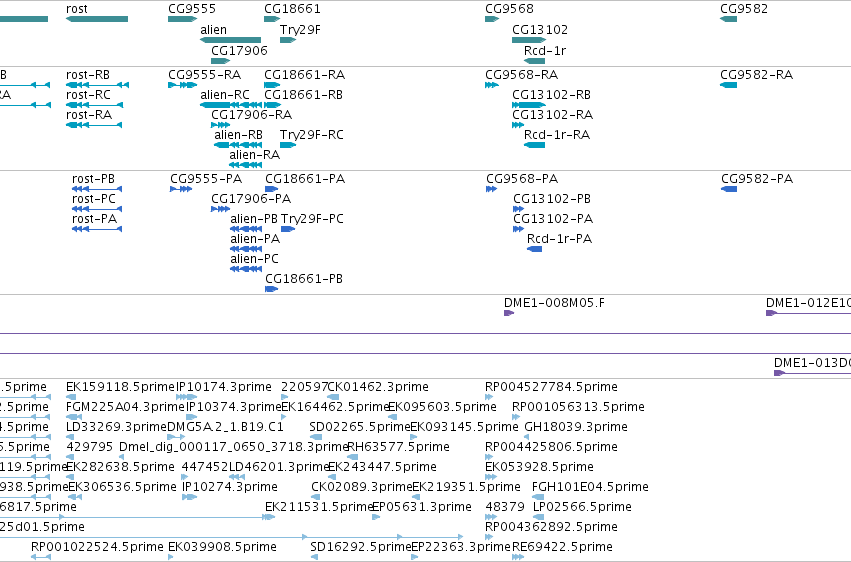Select the Try29F gene label

[300, 30]
